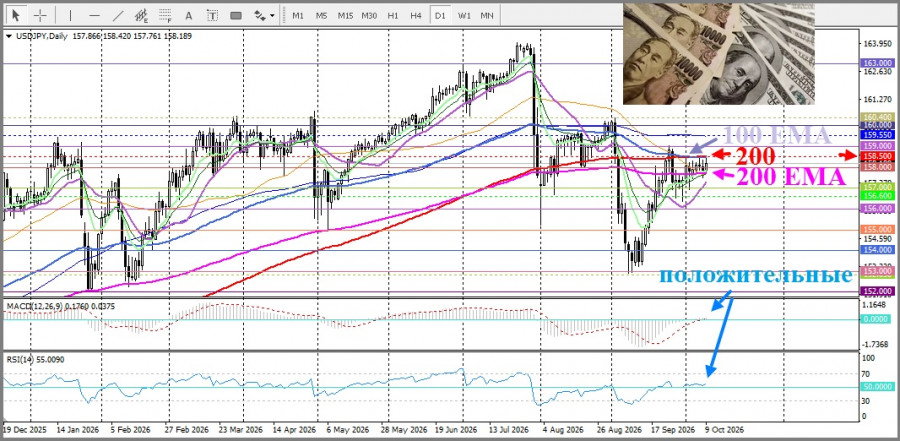Click the yen and dollar banknotes image
This screenshot has height=441, width=900.
(719, 54)
